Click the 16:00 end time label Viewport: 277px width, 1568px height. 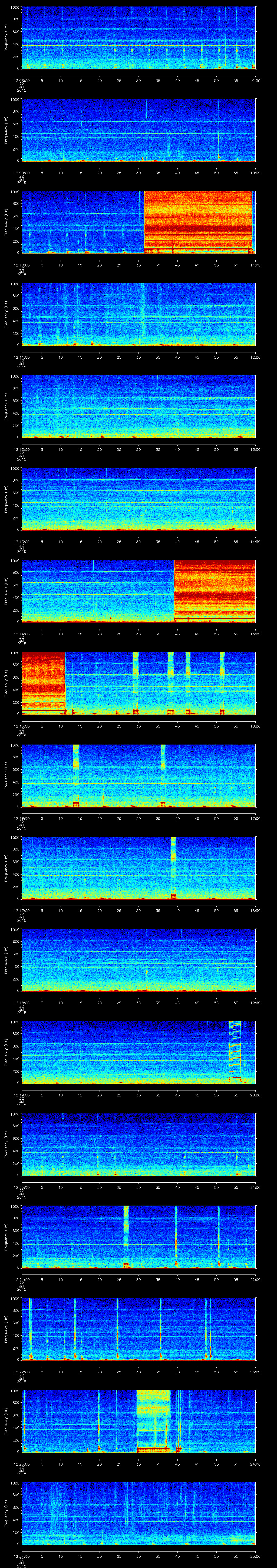pyautogui.click(x=256, y=726)
